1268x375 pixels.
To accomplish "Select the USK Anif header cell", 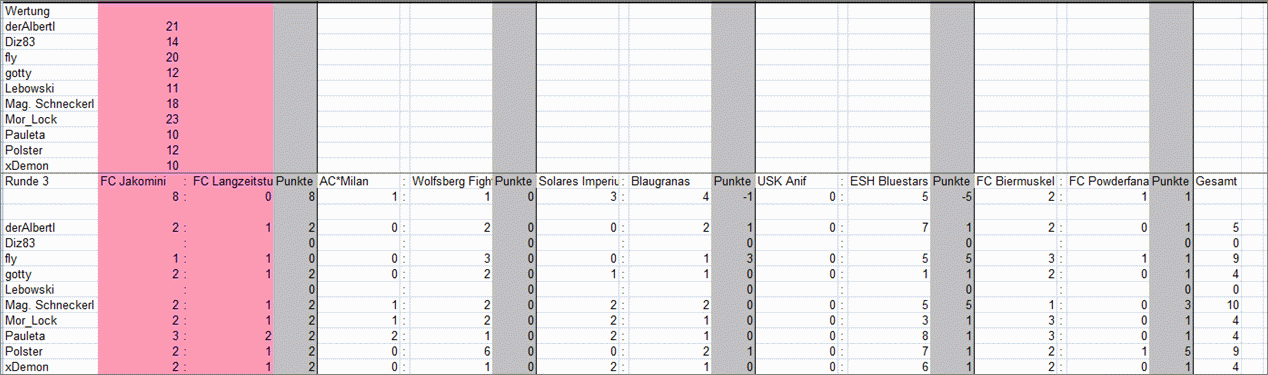I will pos(784,182).
